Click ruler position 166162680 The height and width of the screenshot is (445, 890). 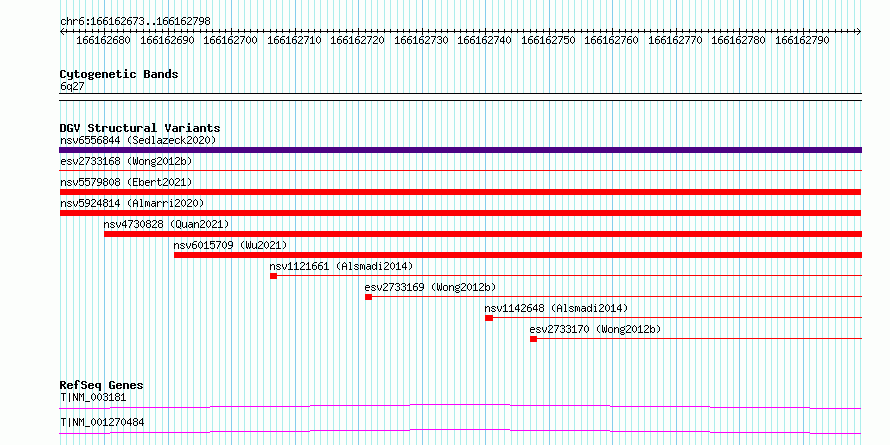coord(103,41)
